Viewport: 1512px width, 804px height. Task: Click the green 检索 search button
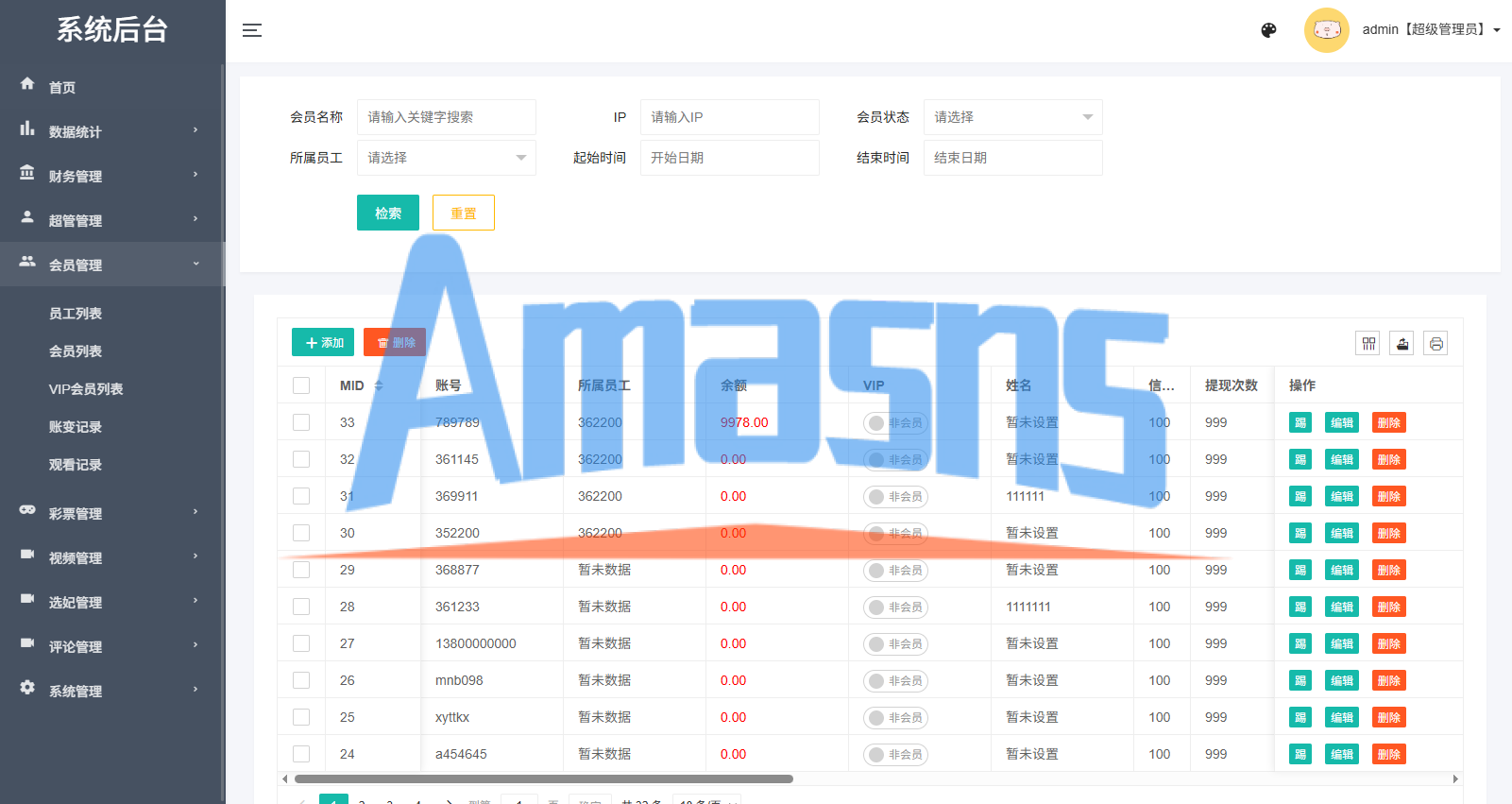click(x=388, y=213)
